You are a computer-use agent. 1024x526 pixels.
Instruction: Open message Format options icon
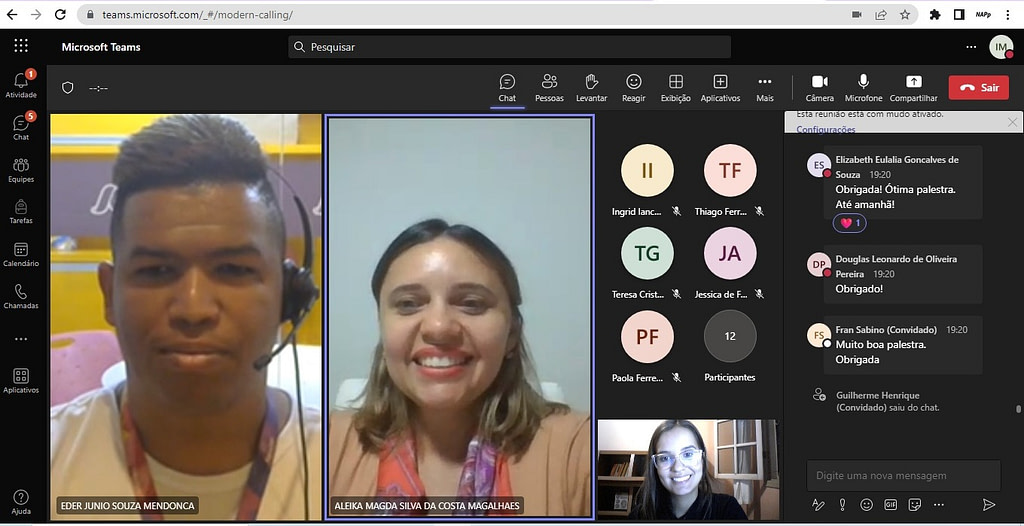coord(818,504)
